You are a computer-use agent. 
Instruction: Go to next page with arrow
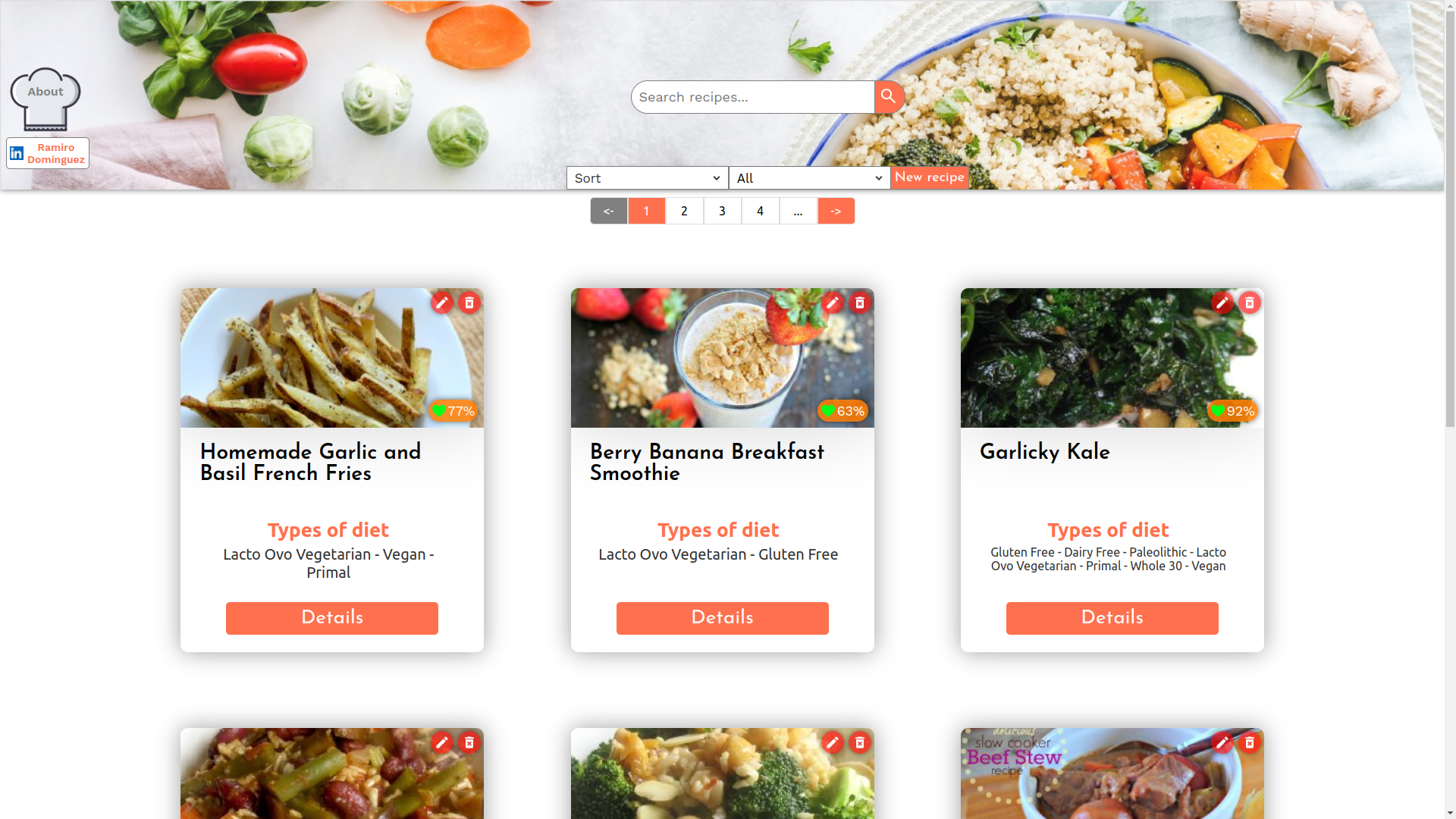coord(836,211)
